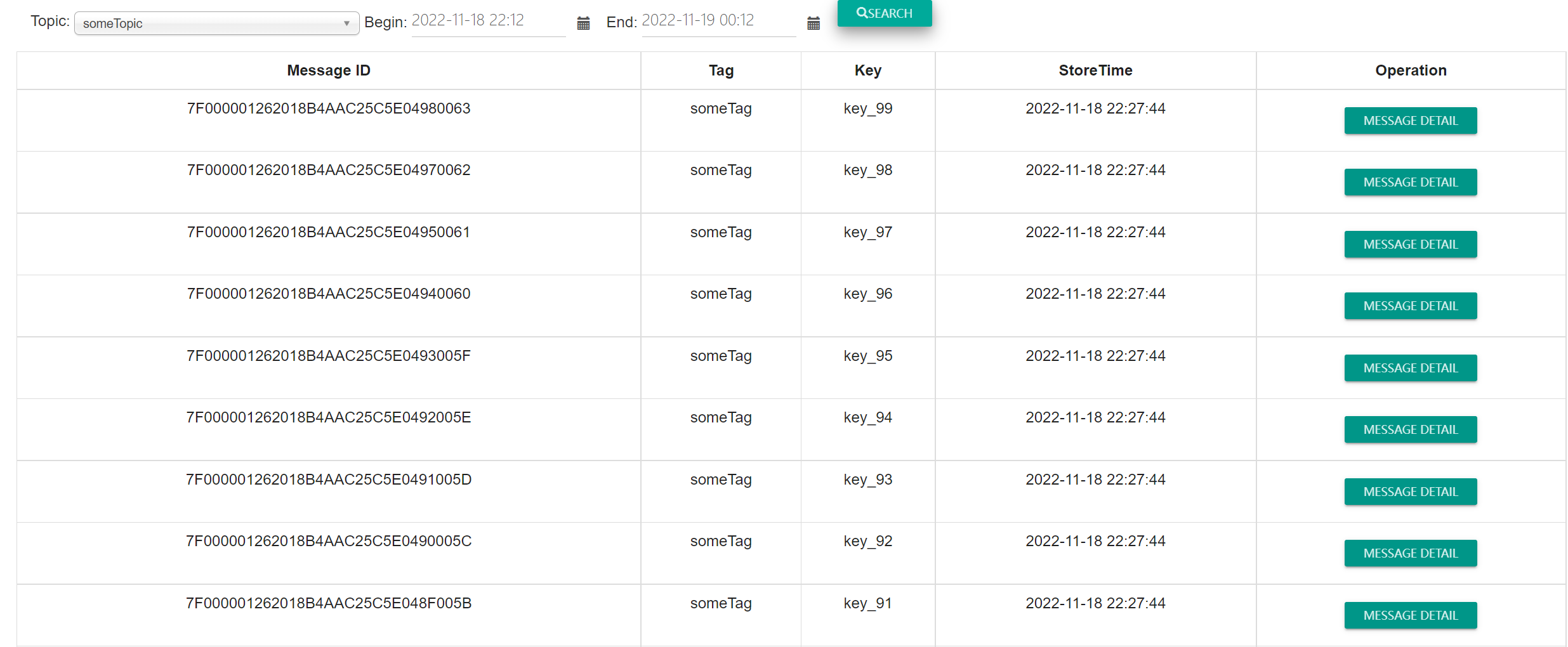Screen dimensions: 1568x647
Task: Open message detail for key_91
Action: click(1411, 615)
